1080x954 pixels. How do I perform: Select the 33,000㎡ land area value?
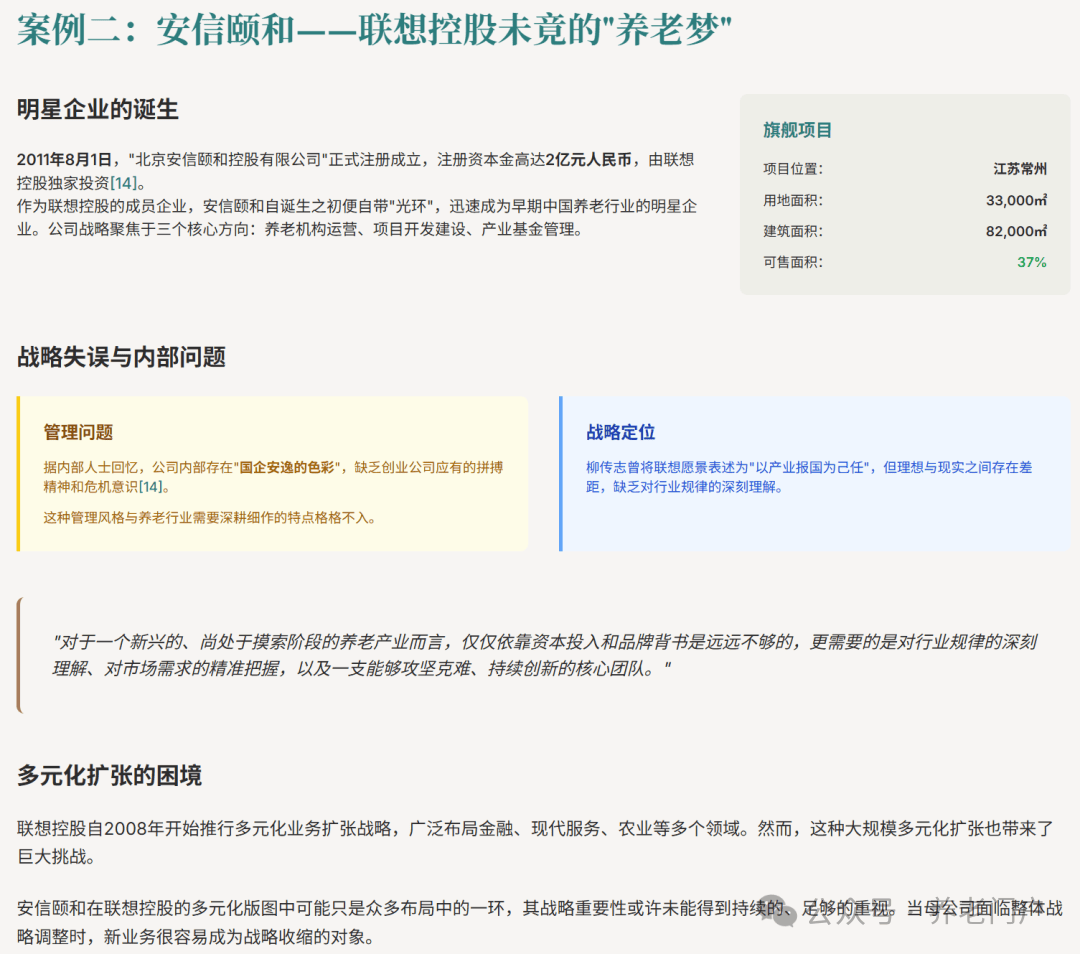click(1015, 200)
